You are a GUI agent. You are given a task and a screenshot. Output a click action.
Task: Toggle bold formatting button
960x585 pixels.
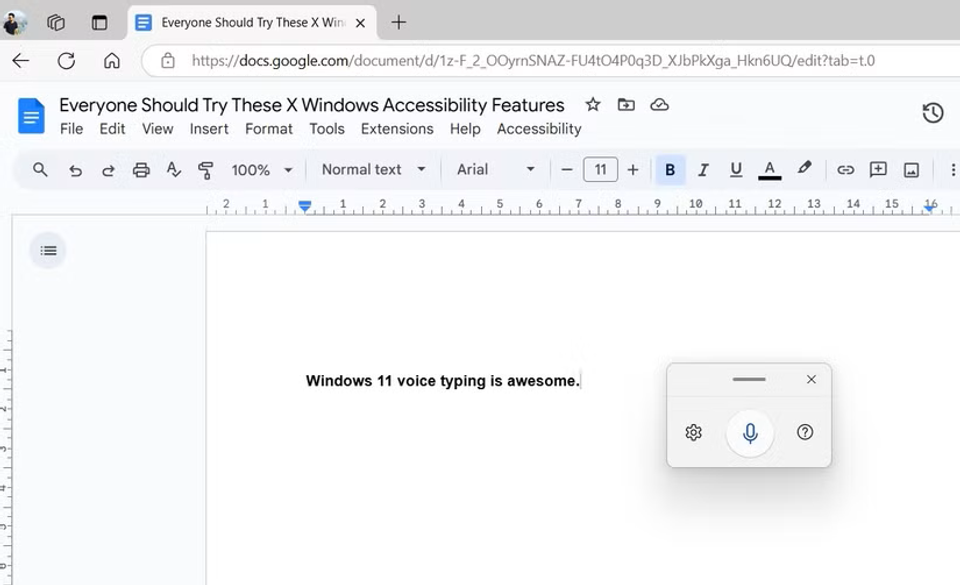670,170
